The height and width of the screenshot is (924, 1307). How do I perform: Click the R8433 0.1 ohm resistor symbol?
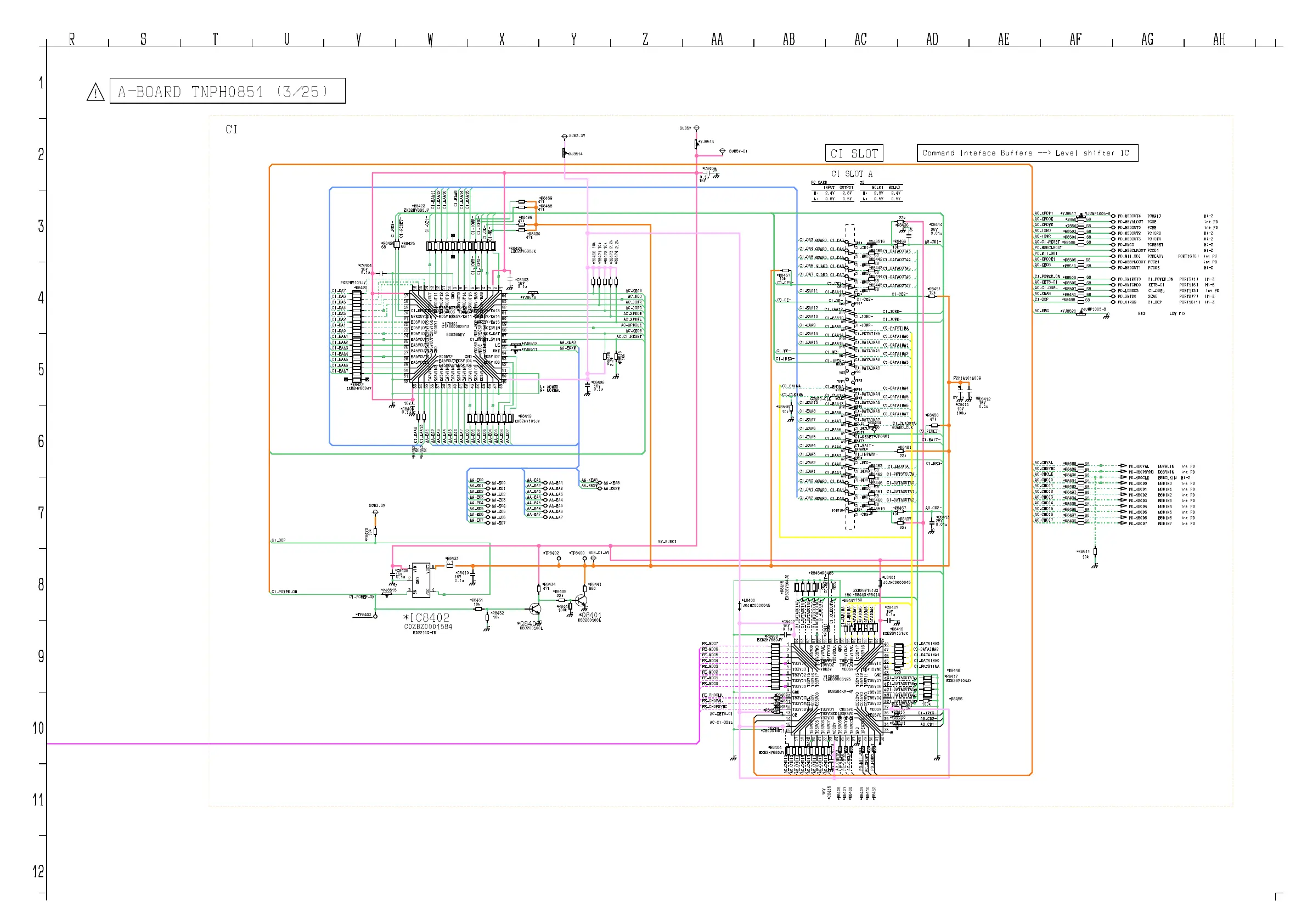(x=450, y=566)
